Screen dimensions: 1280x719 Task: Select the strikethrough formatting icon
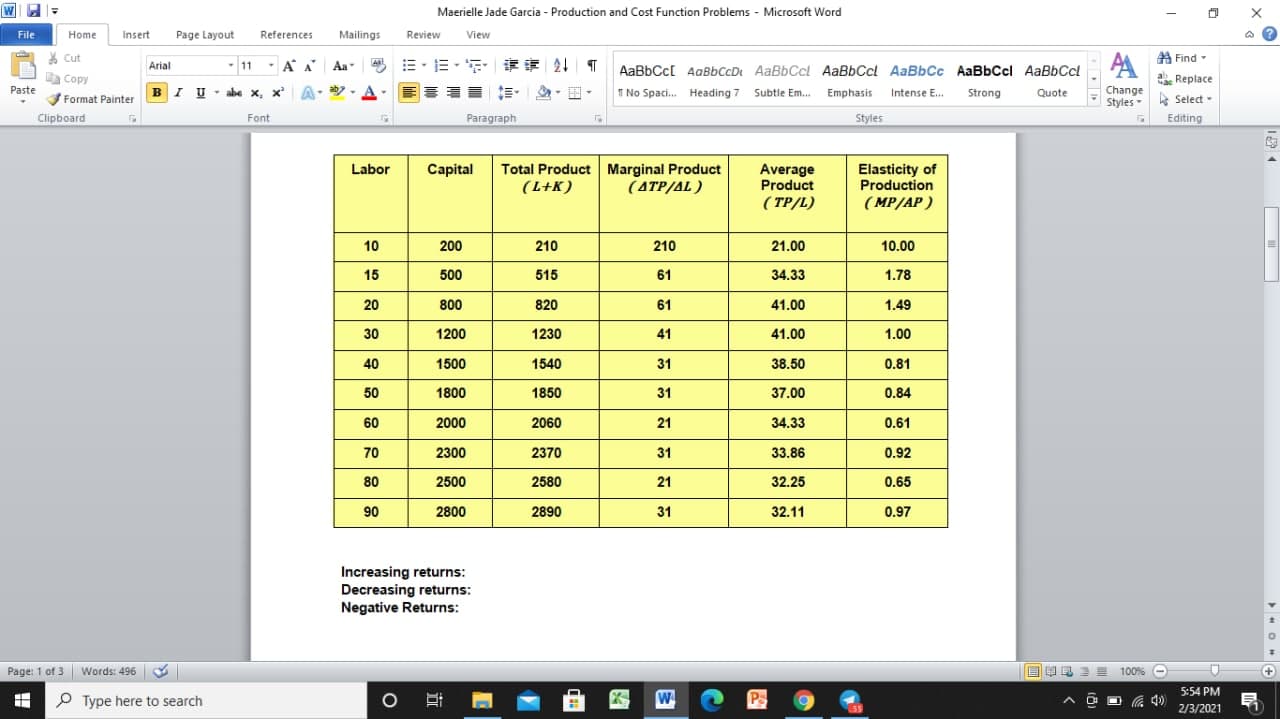pyautogui.click(x=233, y=92)
